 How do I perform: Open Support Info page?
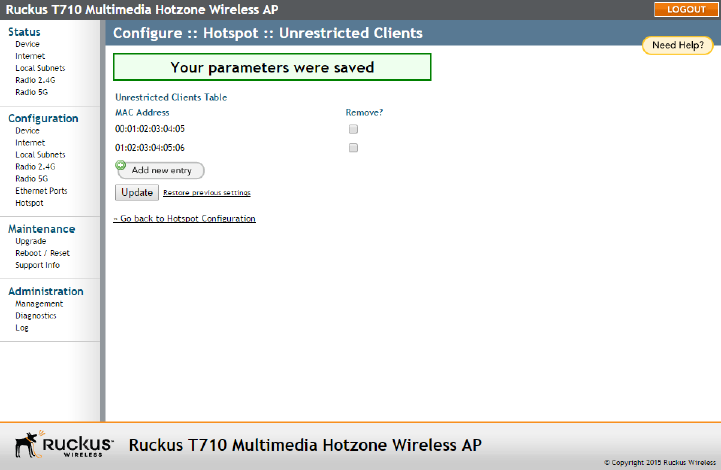(x=37, y=265)
